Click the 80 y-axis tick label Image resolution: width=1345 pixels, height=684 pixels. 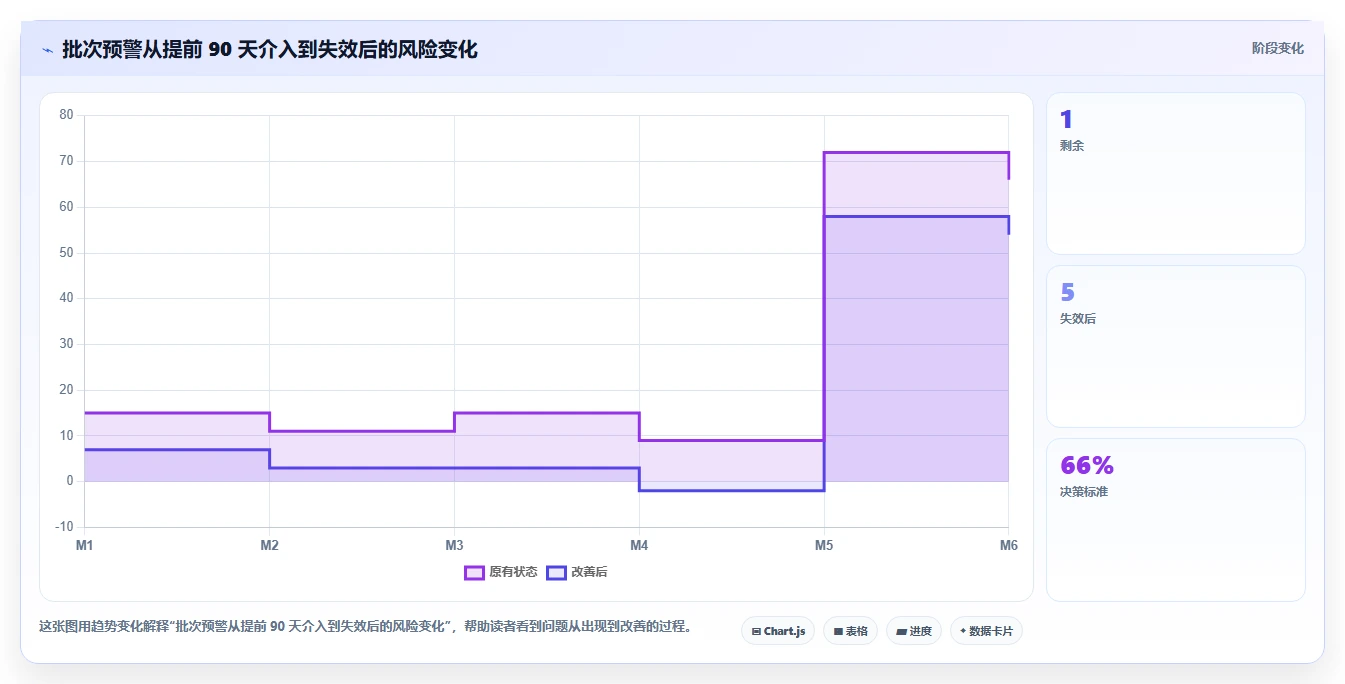[67, 115]
